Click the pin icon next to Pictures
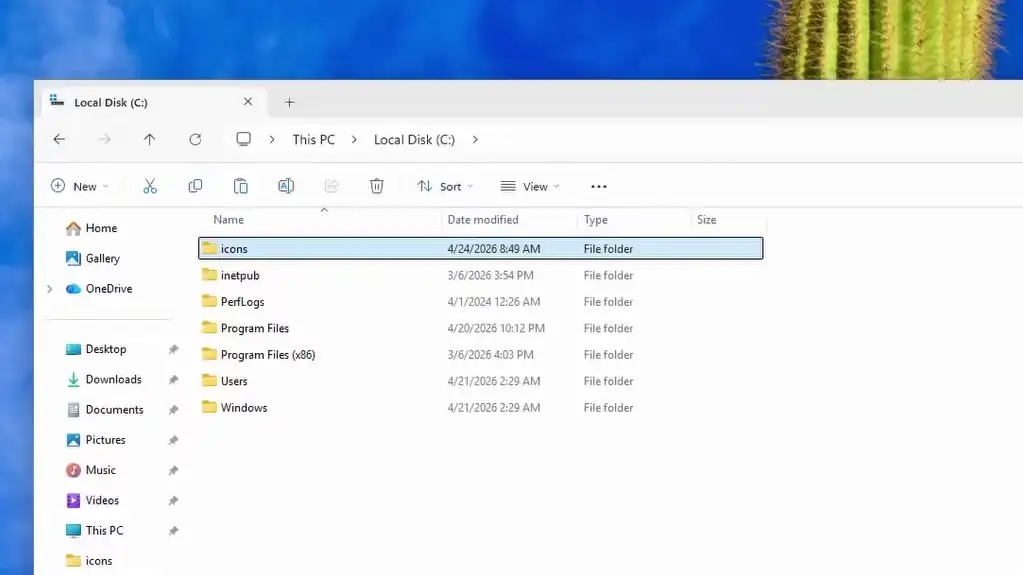 point(173,440)
